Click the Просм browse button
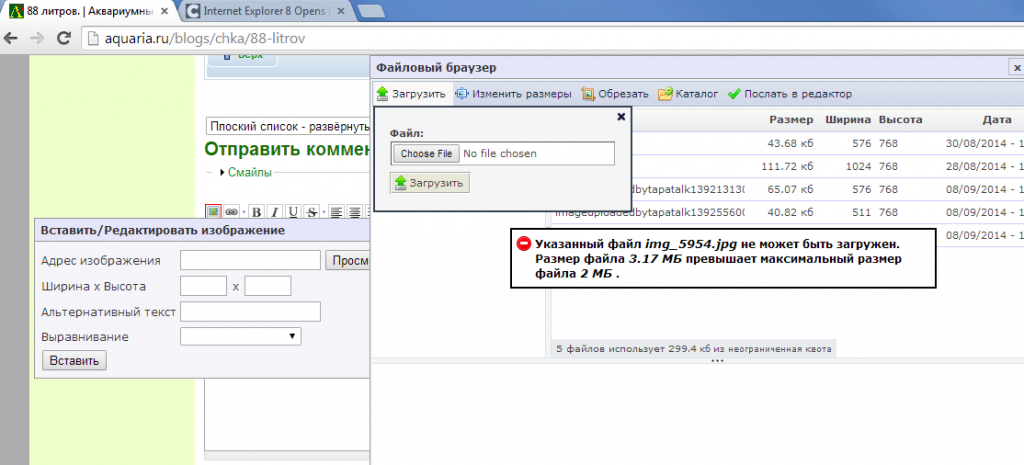Screen dimensions: 1024x465 click(347, 261)
